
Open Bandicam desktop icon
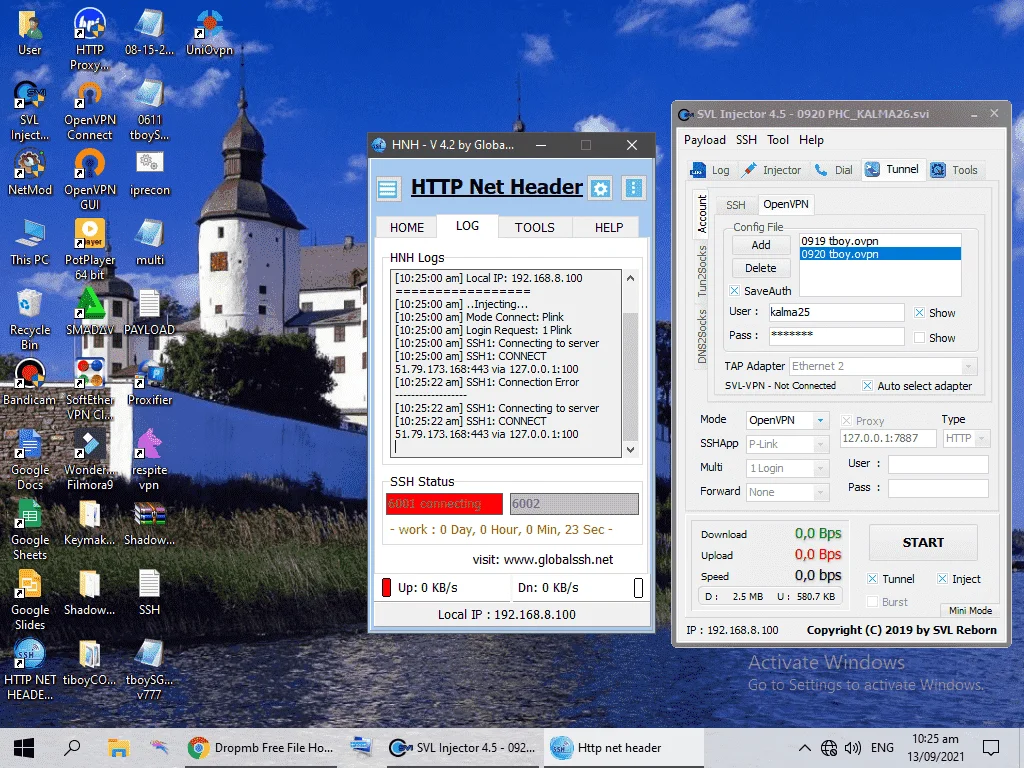point(29,382)
